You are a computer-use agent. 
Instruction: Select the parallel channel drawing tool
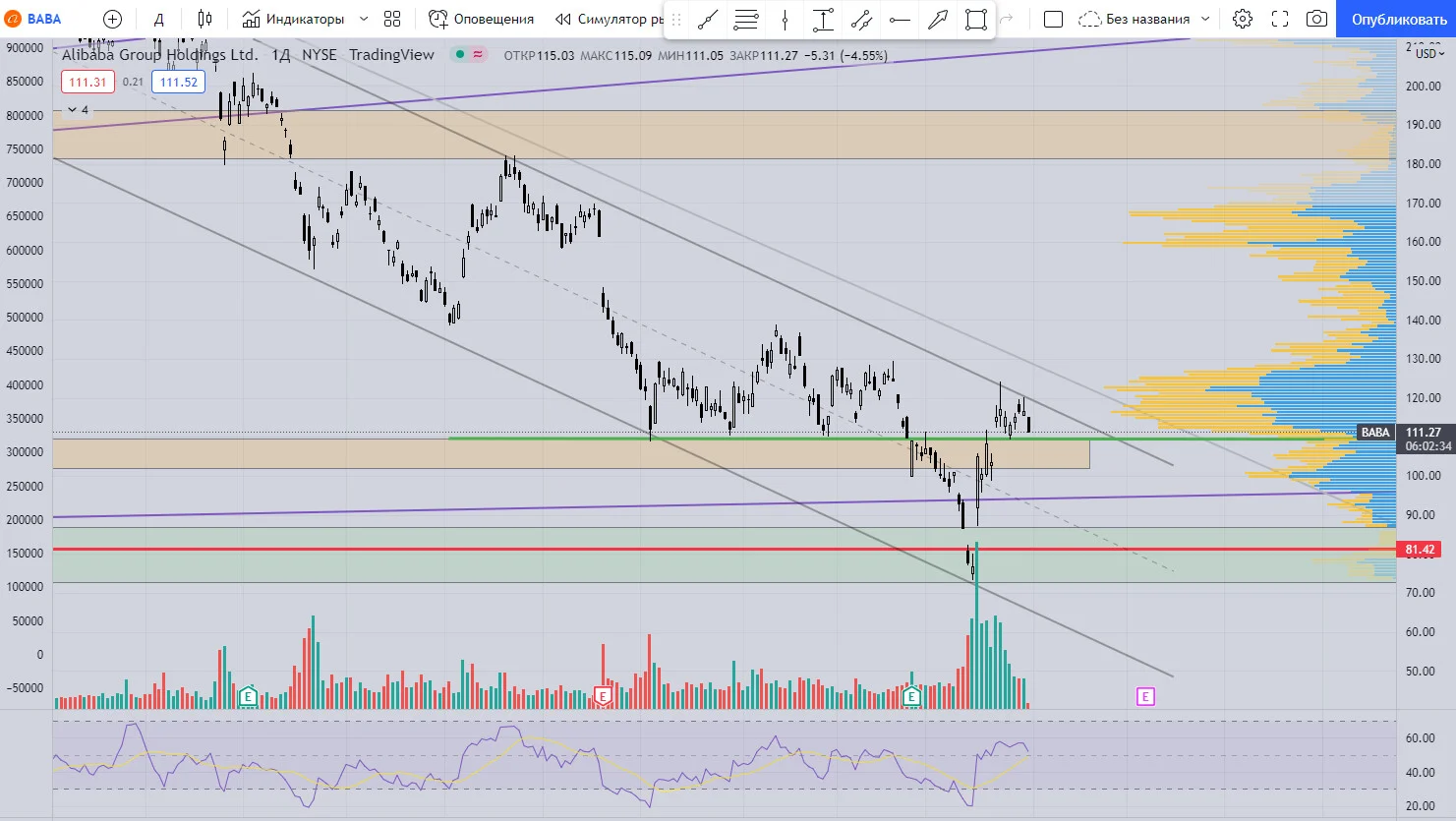coord(861,20)
